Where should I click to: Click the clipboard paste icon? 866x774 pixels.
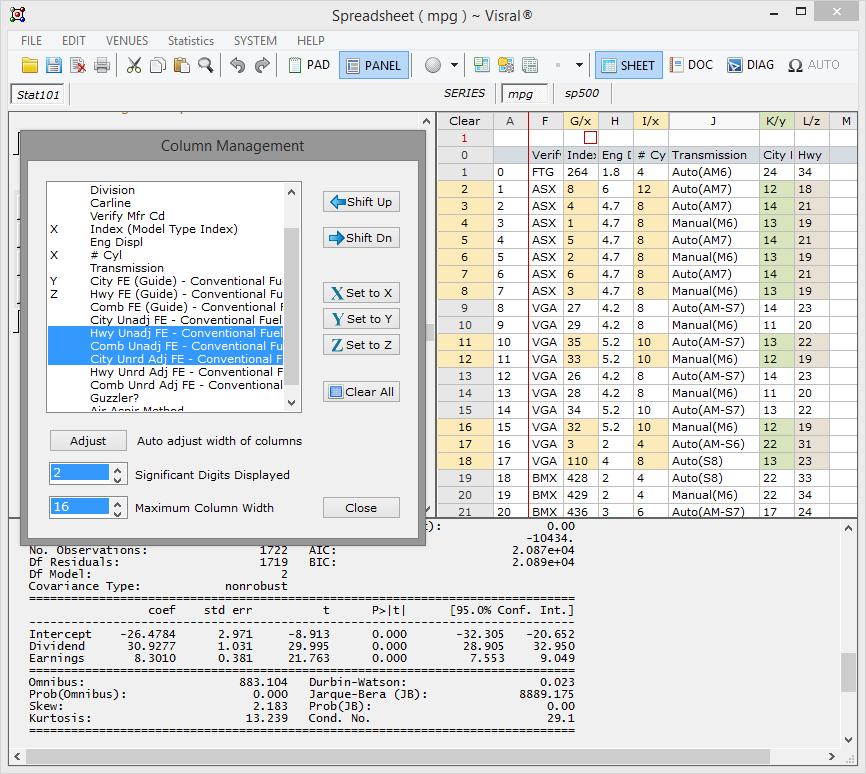coord(181,66)
